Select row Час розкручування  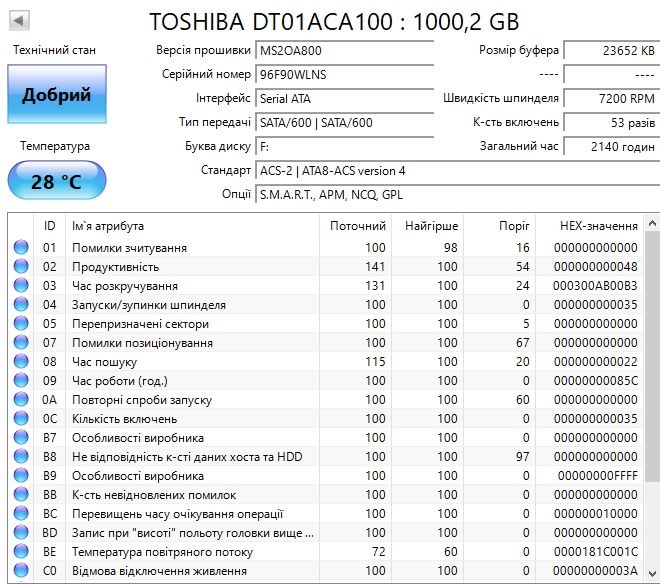[325, 285]
